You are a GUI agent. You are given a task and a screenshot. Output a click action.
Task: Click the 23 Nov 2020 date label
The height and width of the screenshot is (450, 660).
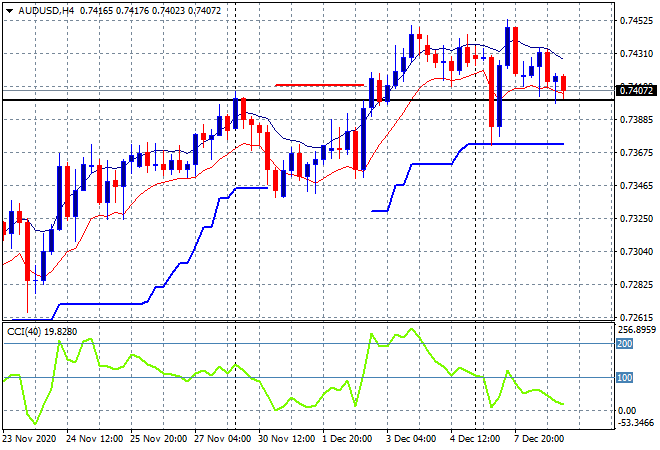pyautogui.click(x=29, y=438)
